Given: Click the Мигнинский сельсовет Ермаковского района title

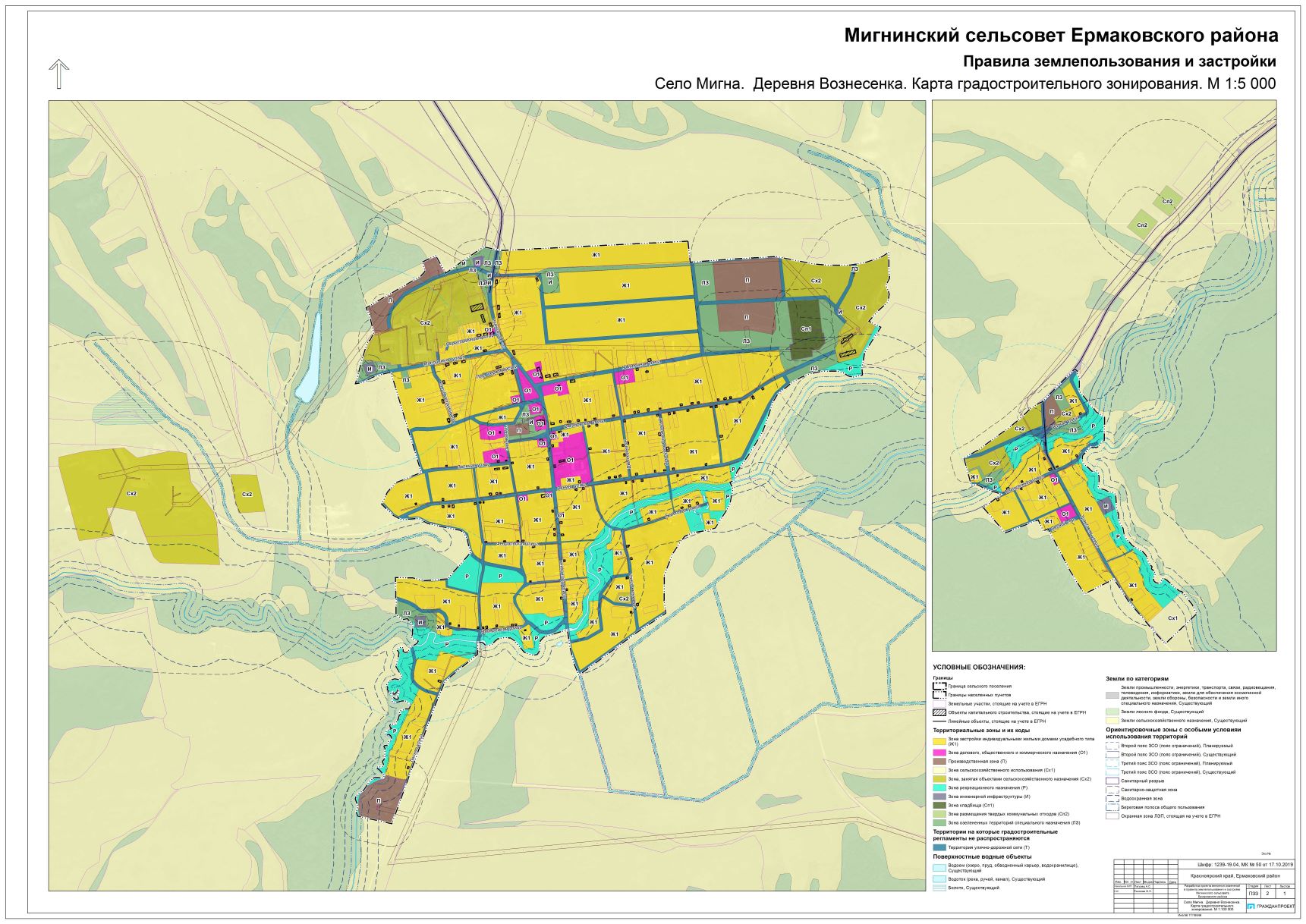Looking at the screenshot, I should (x=1060, y=36).
